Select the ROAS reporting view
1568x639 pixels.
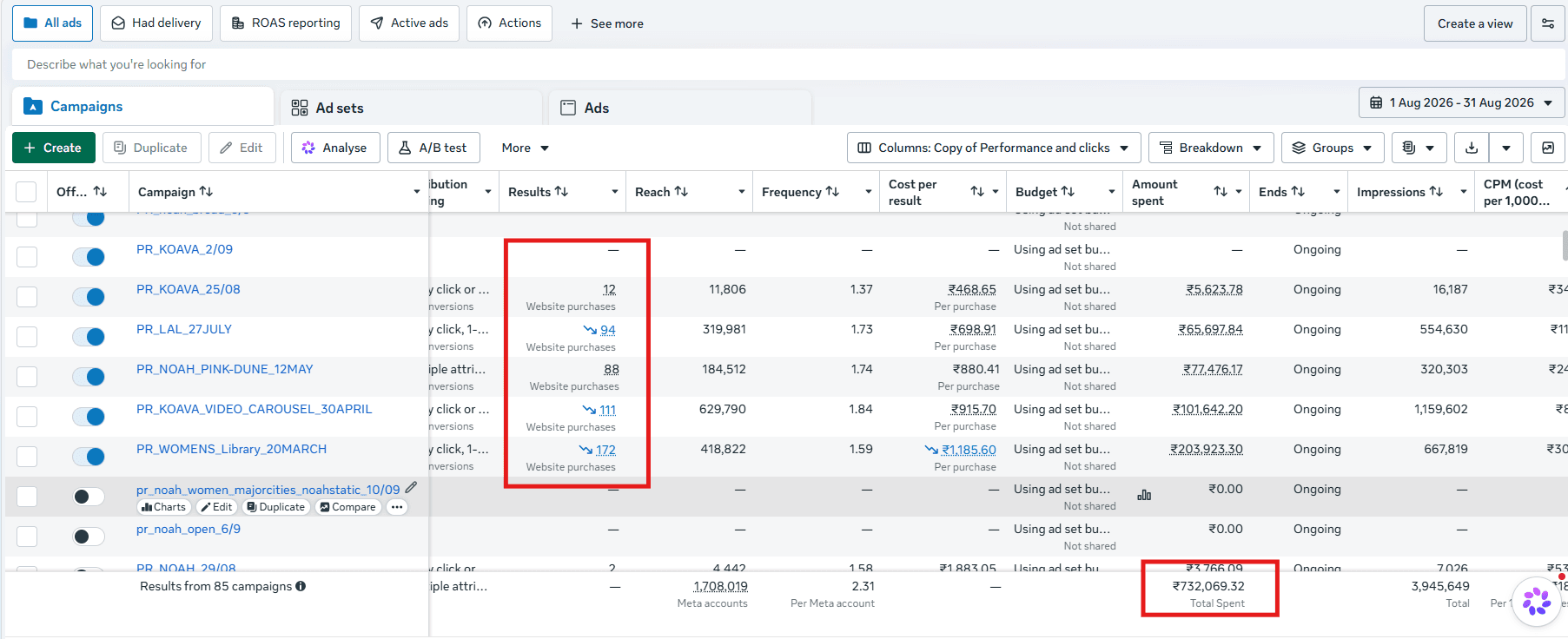(x=286, y=23)
